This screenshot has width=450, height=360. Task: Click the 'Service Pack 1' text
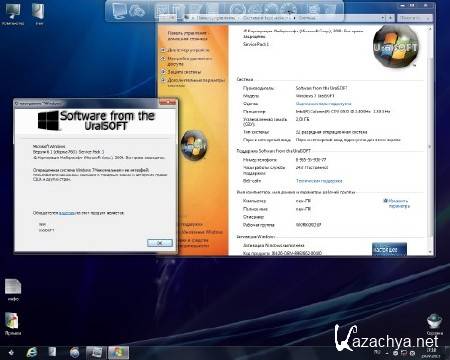[256, 44]
